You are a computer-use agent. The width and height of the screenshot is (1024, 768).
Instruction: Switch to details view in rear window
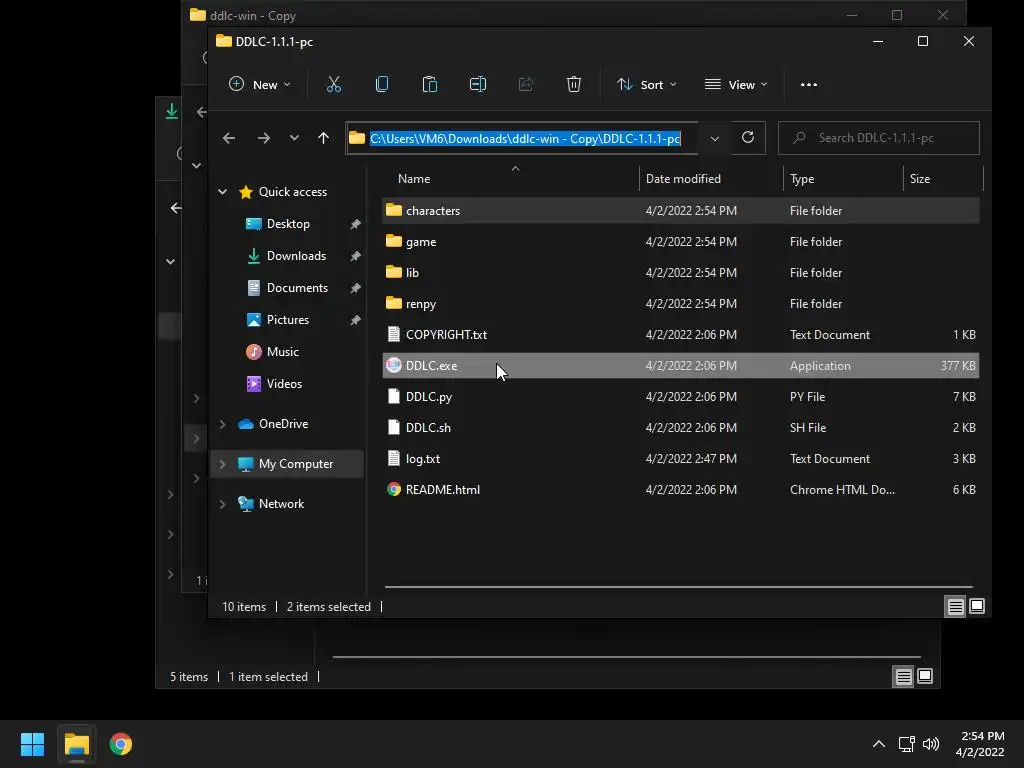[x=903, y=677]
